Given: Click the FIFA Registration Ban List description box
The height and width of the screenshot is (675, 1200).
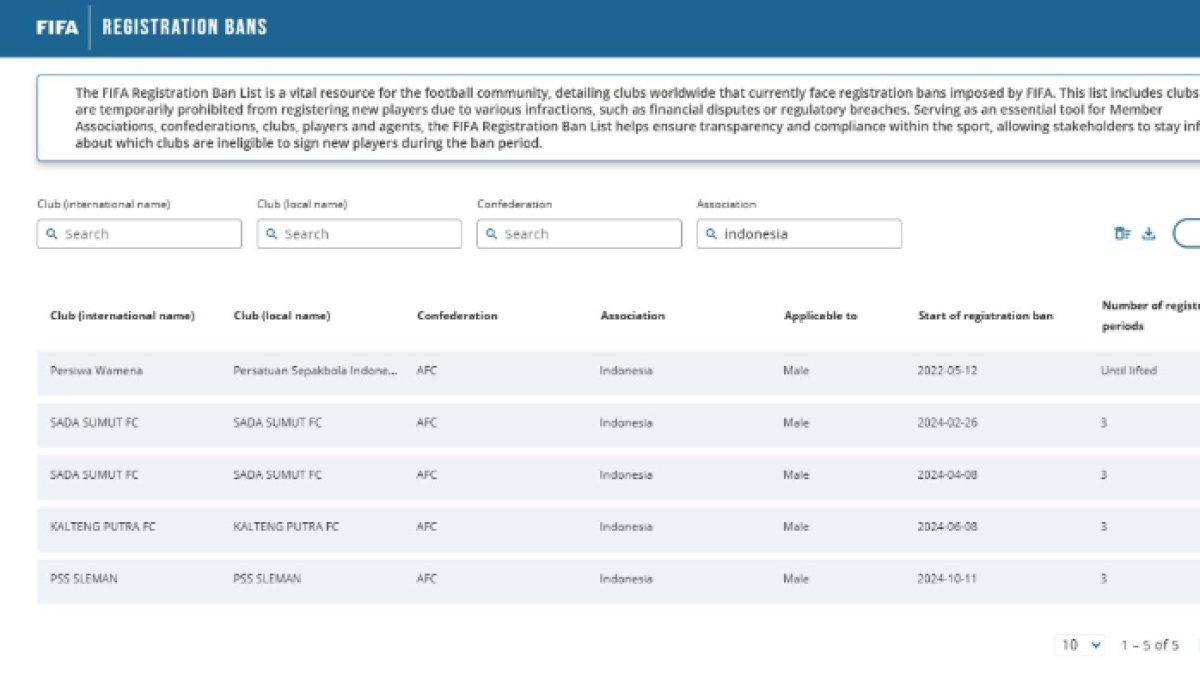Looking at the screenshot, I should pyautogui.click(x=618, y=118).
